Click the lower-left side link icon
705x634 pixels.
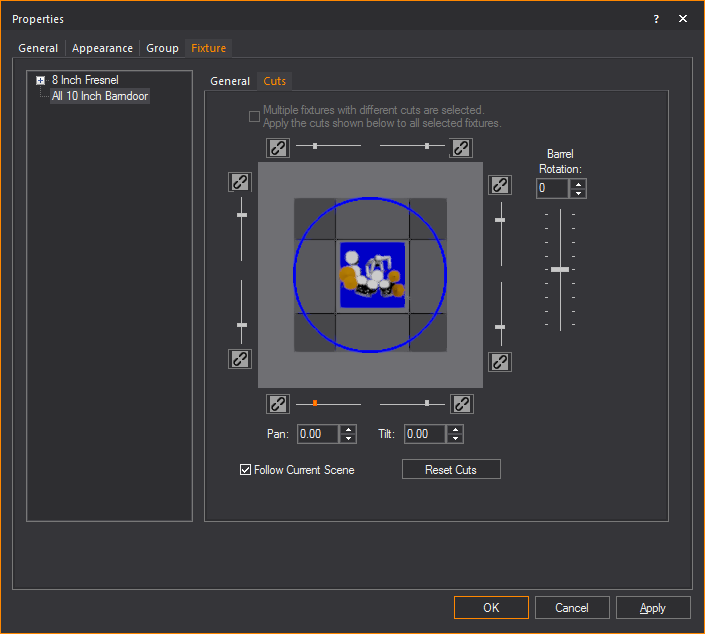point(240,358)
